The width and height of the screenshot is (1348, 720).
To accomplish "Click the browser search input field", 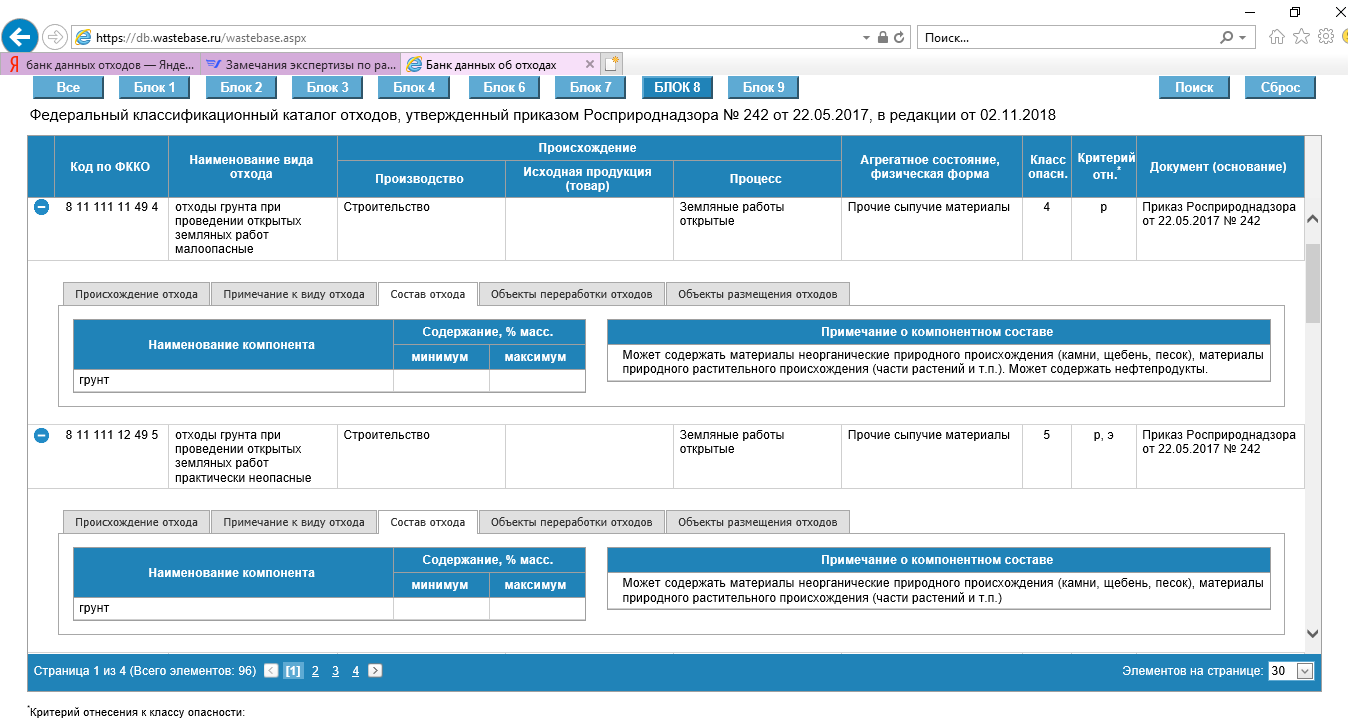I will [1065, 38].
